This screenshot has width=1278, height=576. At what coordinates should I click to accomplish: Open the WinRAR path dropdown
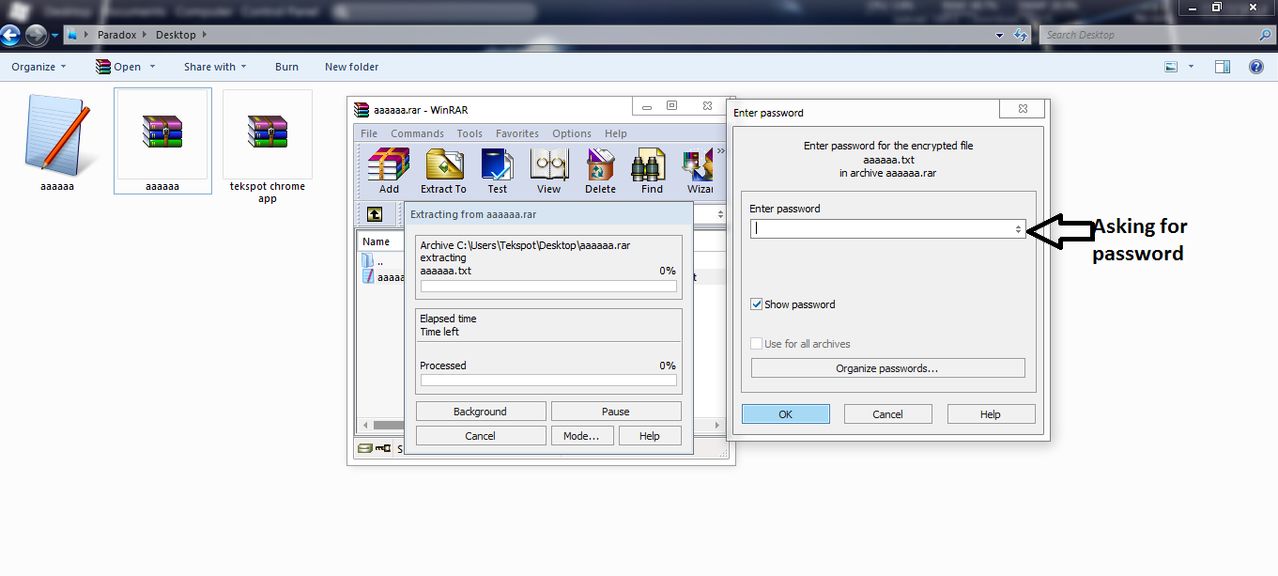pyautogui.click(x=720, y=214)
